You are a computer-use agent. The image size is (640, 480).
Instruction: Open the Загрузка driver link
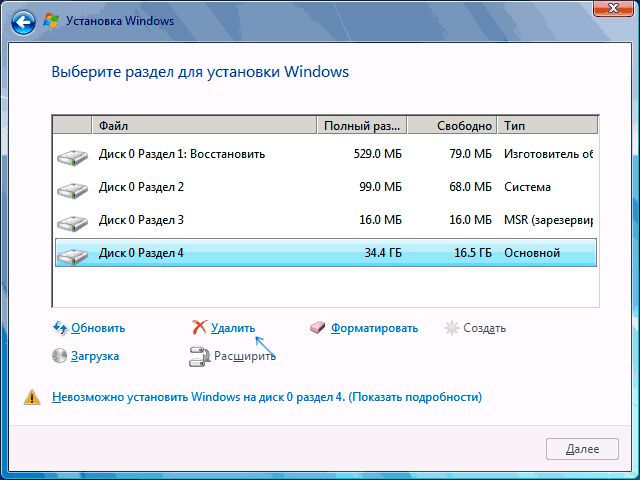pos(95,356)
